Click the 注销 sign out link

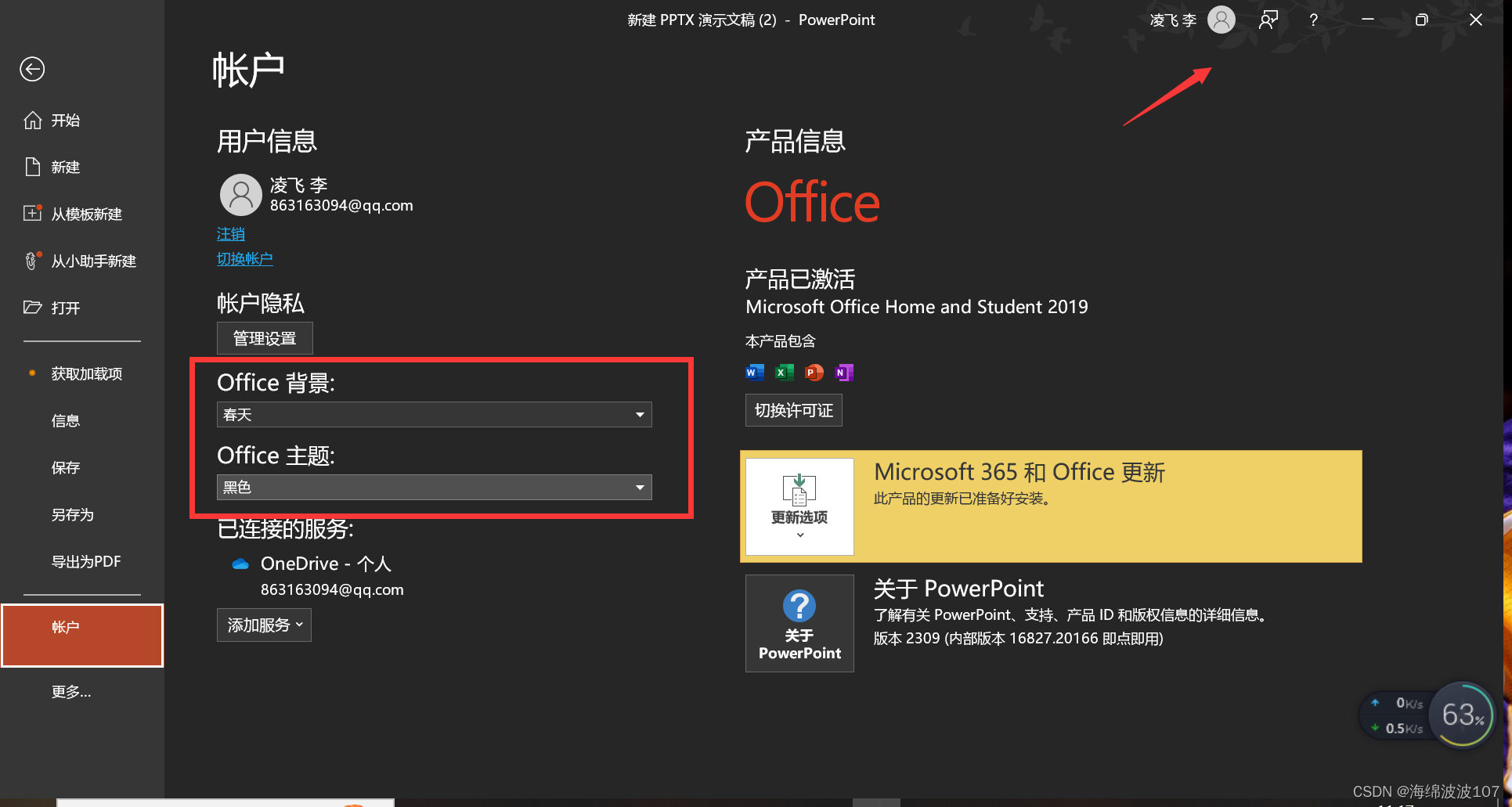coord(231,234)
